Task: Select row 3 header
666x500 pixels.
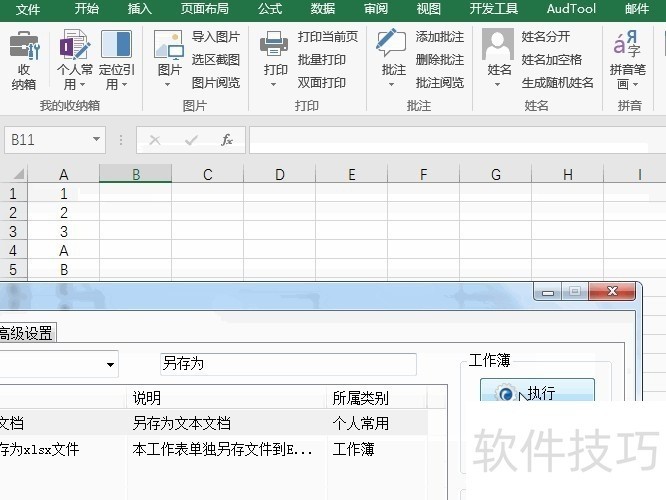Action: (x=13, y=232)
